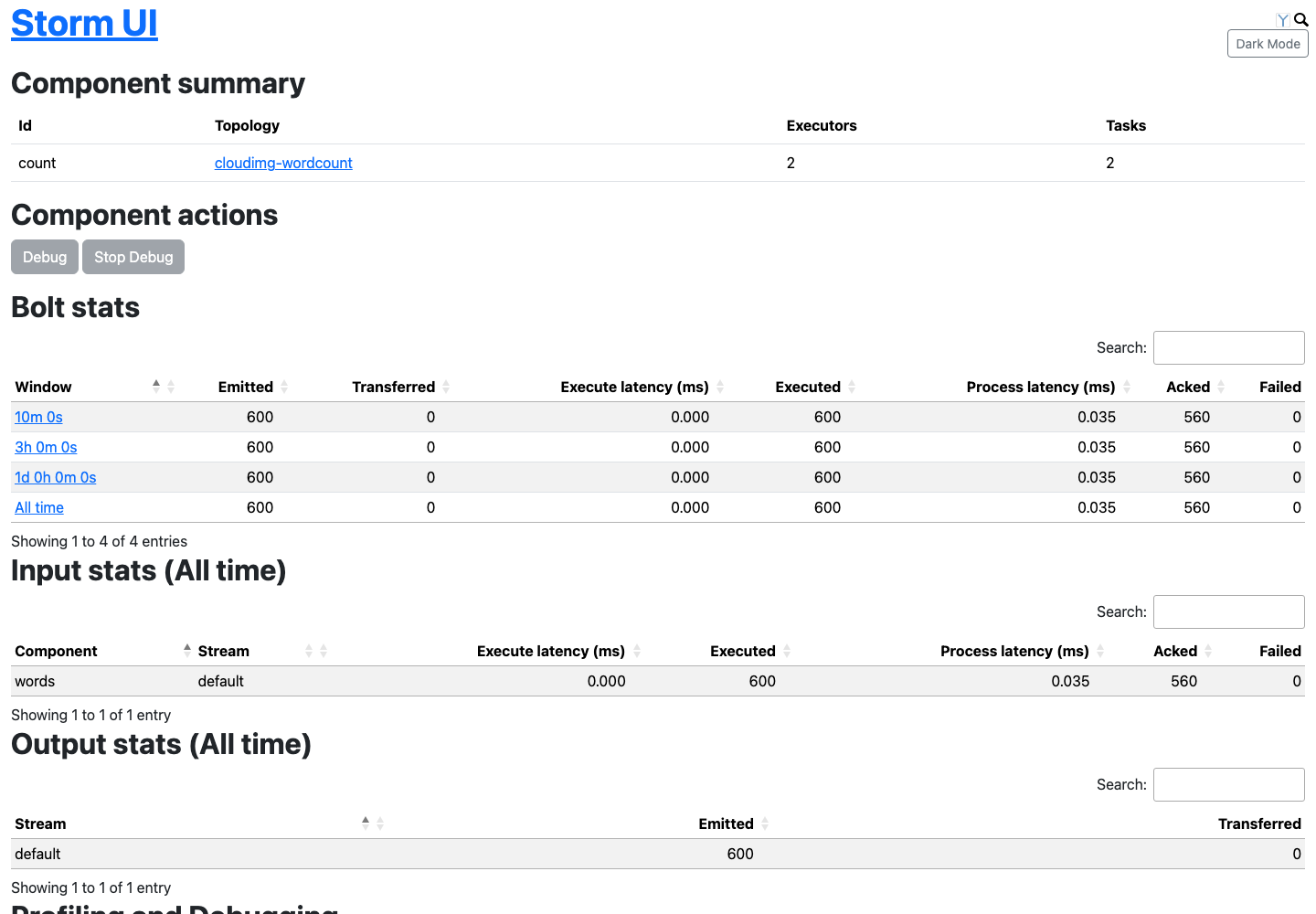Focus the Input stats search field
The height and width of the screenshot is (914, 1316).
[x=1228, y=611]
